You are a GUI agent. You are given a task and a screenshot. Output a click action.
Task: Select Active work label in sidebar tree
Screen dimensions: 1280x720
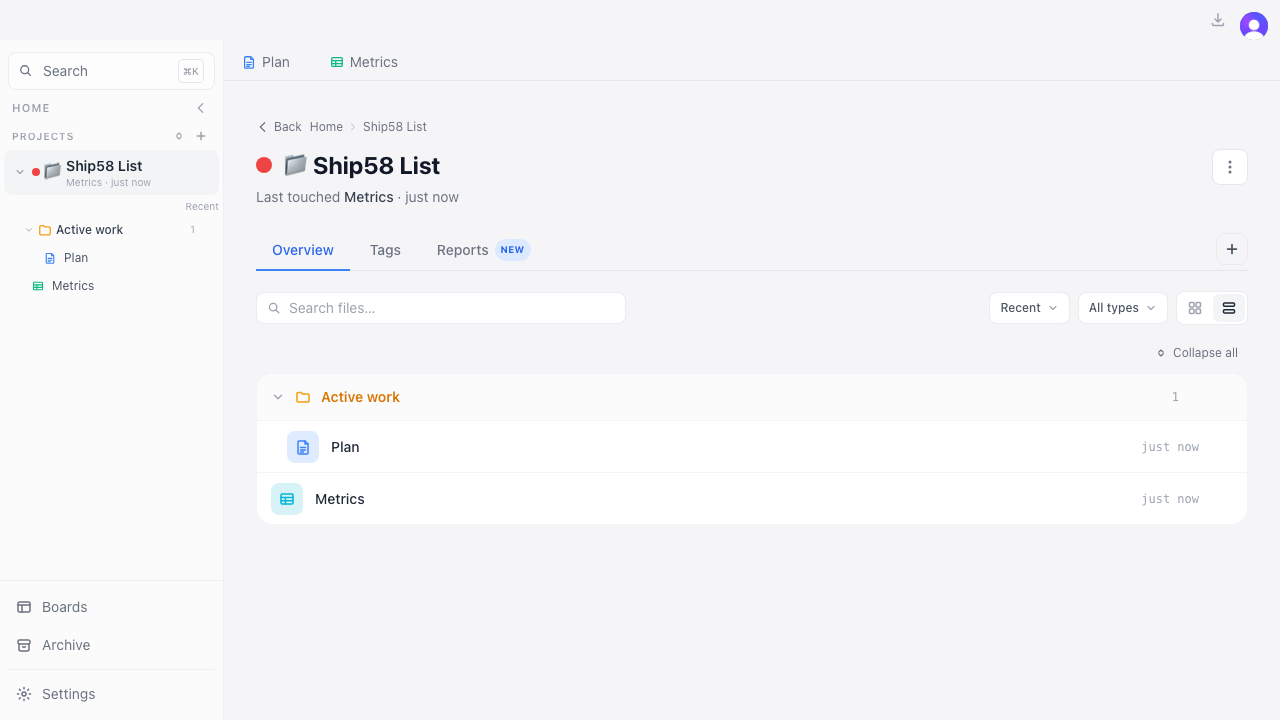tap(89, 230)
